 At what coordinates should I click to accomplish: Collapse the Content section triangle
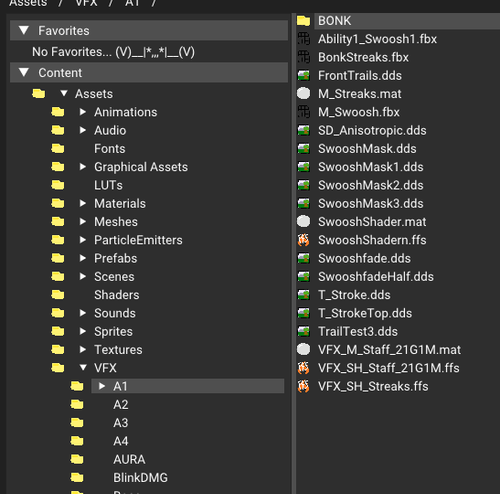(24, 72)
